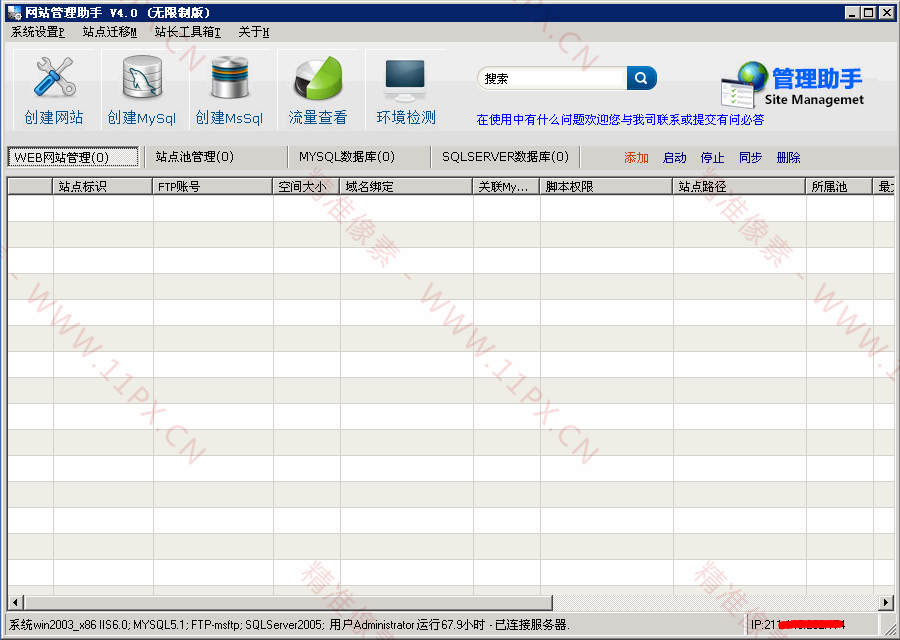Screen dimensions: 900x640
Task: Click the horizontal scrollbar right arrow
Action: coord(886,602)
